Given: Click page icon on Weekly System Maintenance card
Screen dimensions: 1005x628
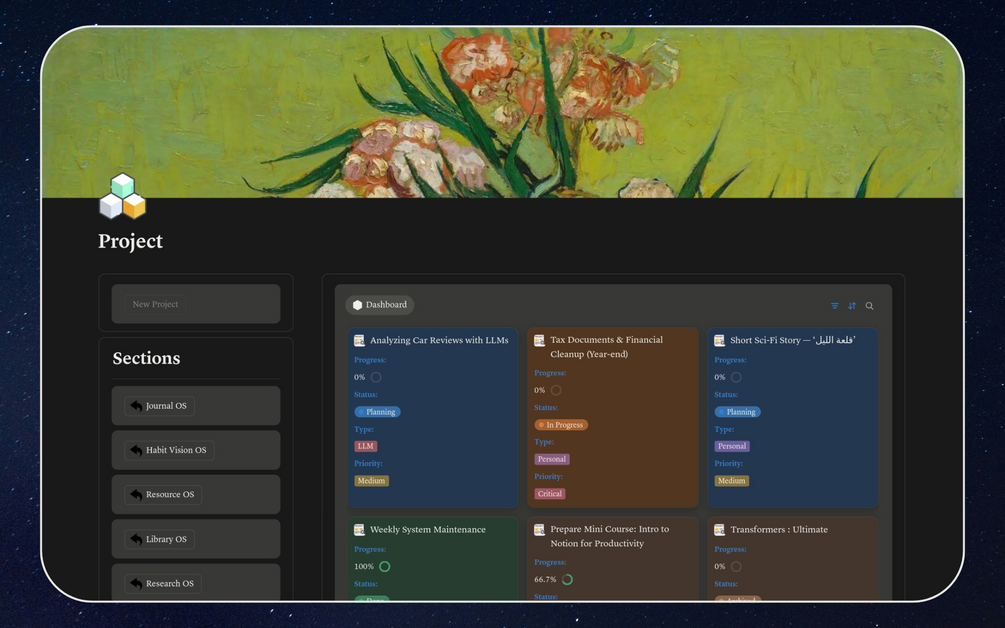Looking at the screenshot, I should (x=359, y=529).
